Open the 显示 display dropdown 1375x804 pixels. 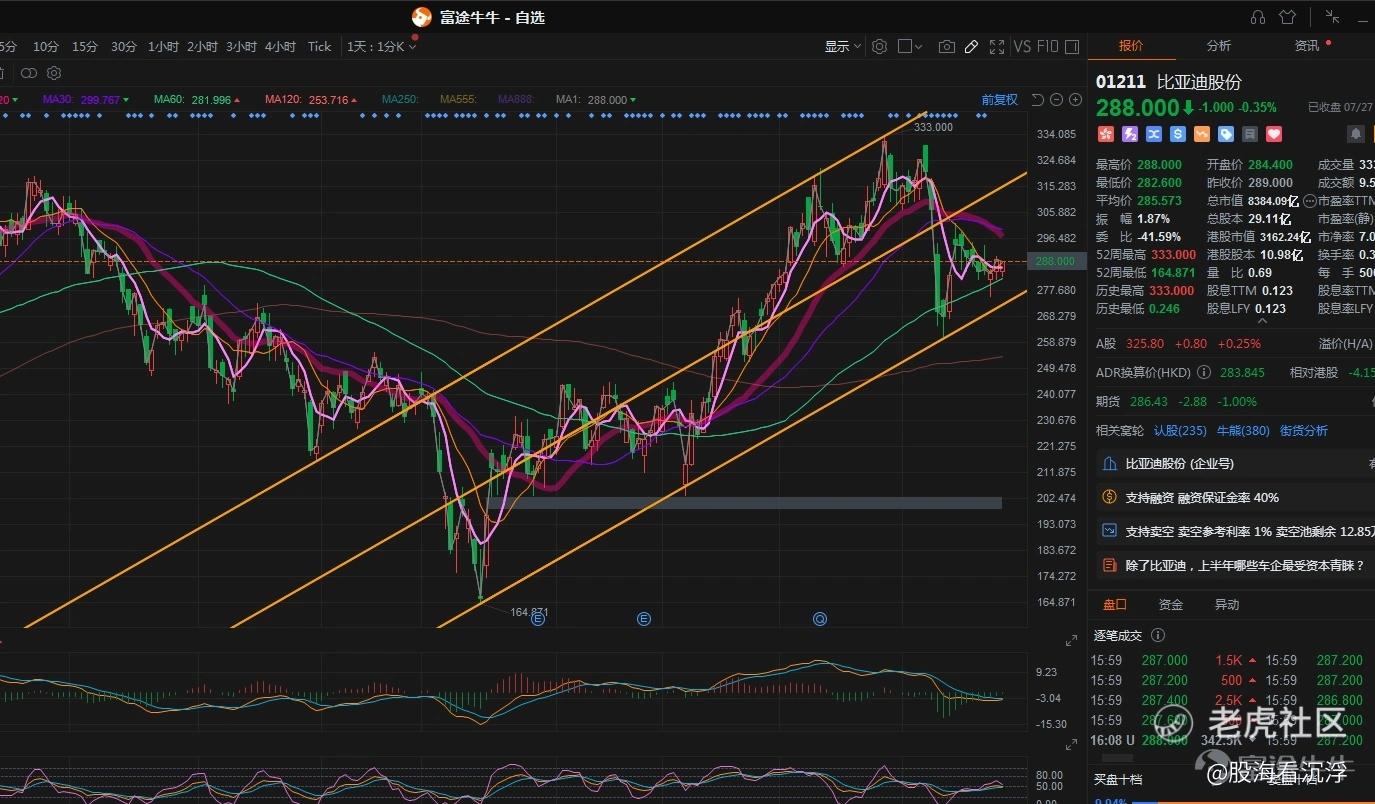coord(842,46)
